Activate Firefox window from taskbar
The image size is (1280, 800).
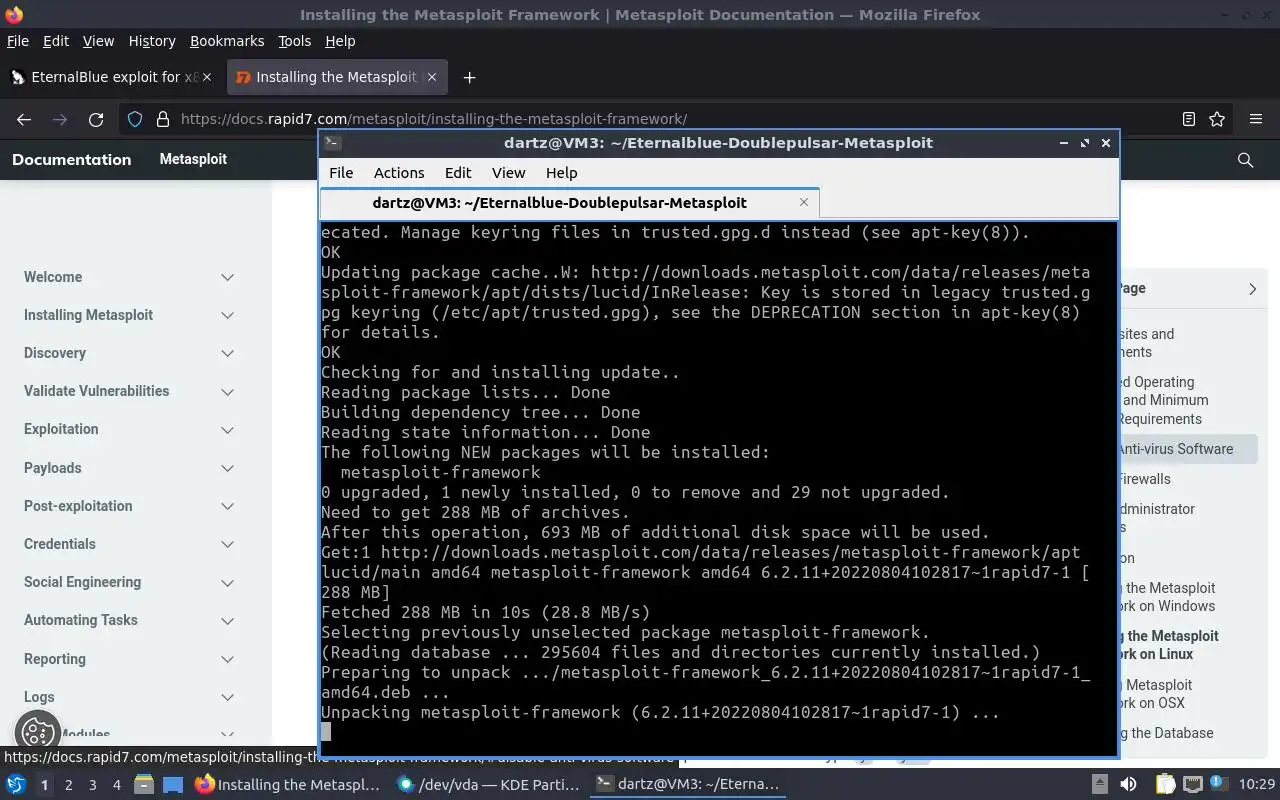pos(287,785)
